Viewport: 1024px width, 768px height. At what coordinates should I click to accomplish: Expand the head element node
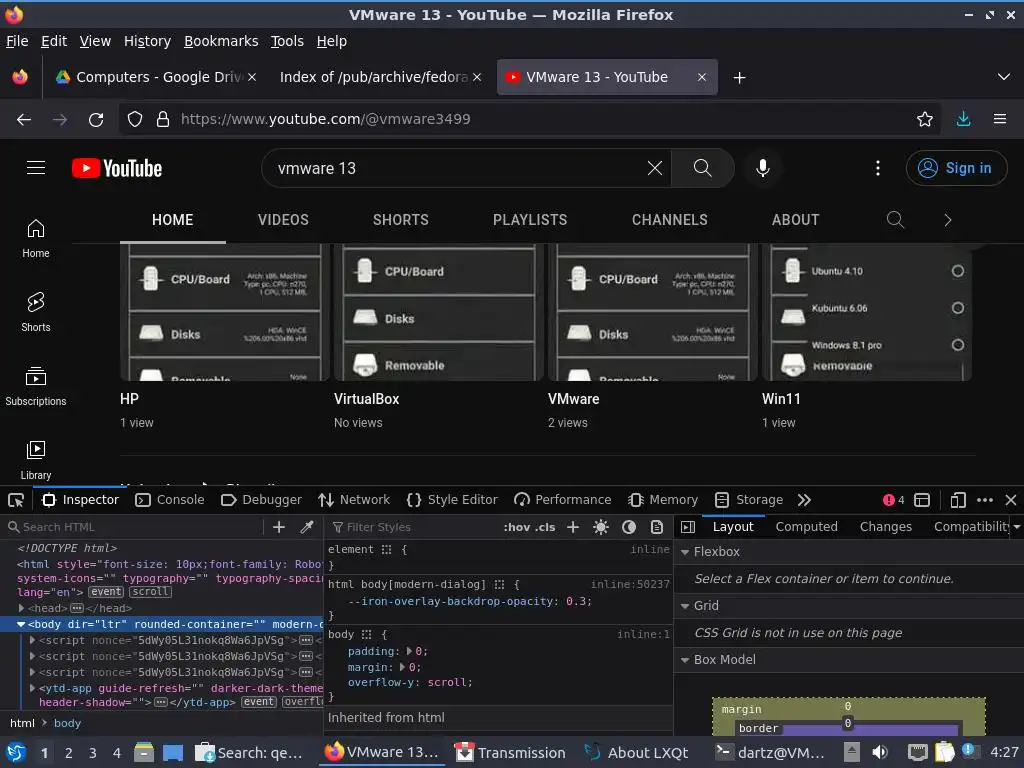point(21,608)
